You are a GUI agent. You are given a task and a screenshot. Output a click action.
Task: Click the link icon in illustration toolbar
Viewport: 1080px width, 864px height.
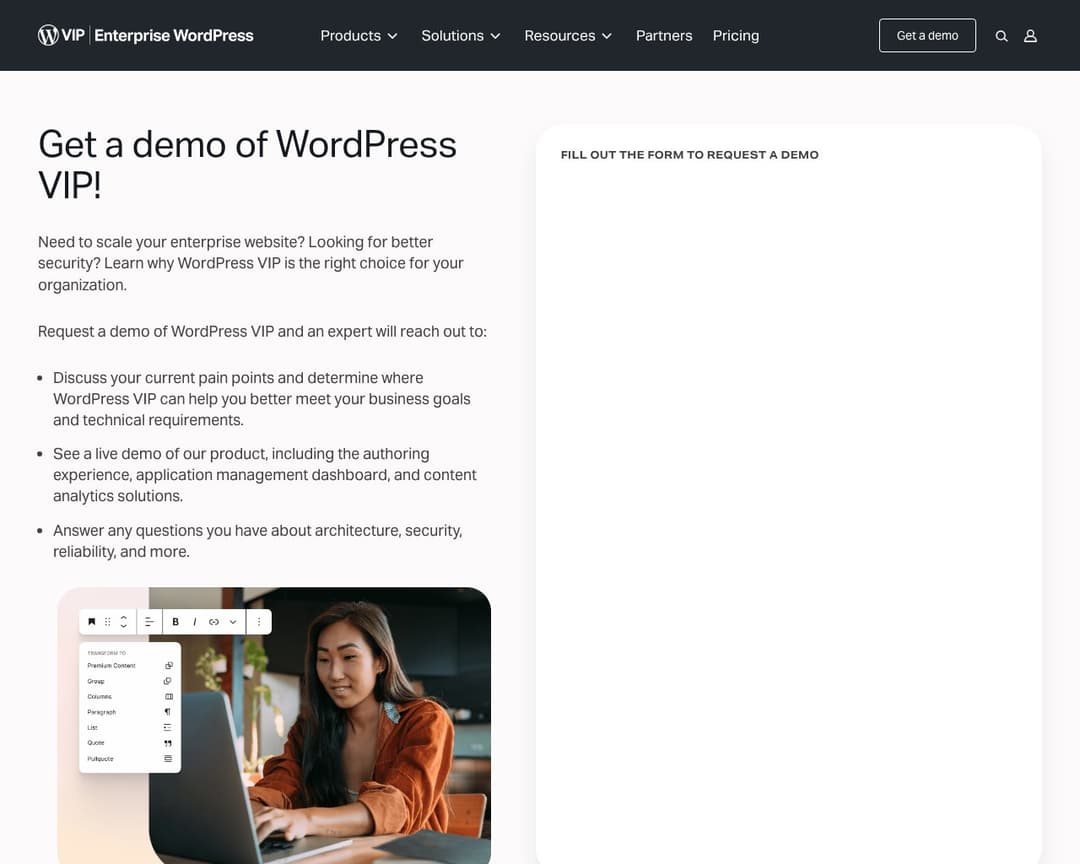tap(214, 622)
